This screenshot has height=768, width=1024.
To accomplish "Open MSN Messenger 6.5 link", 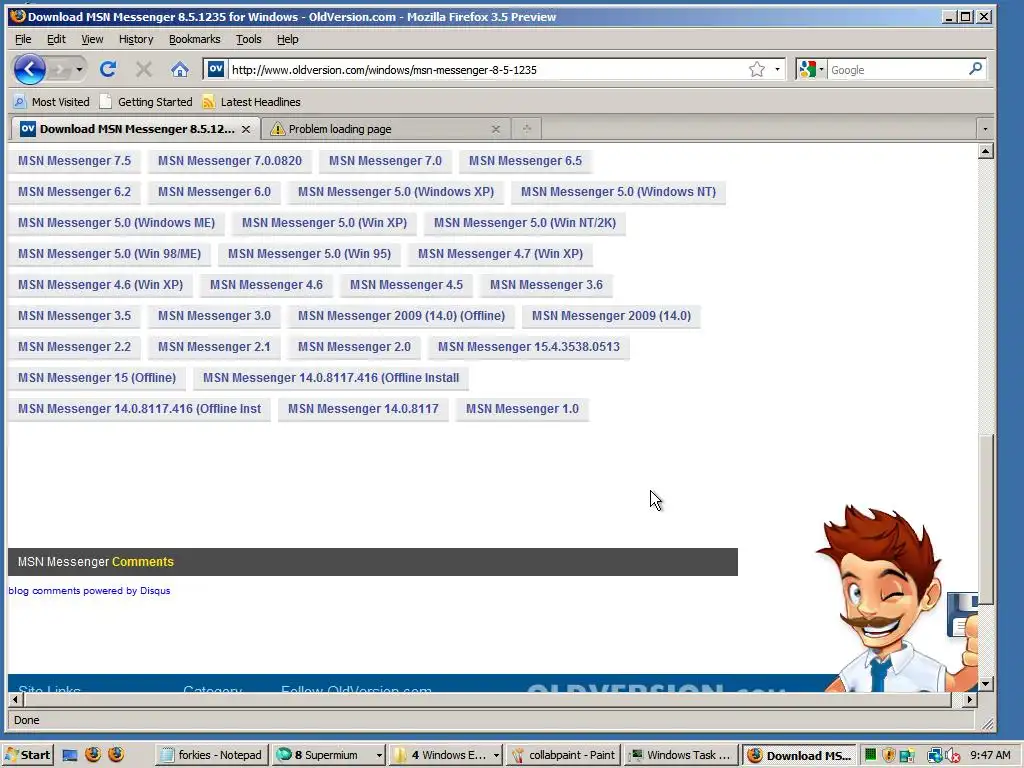I will coord(525,161).
